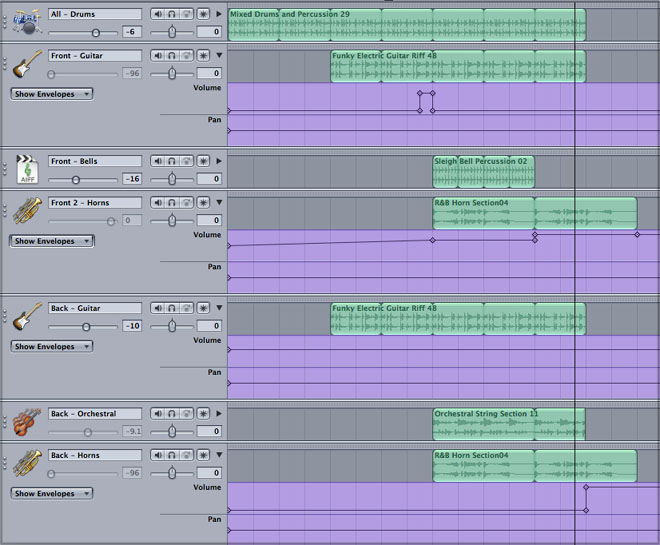Expand envelopes triangle on Front - Bells track
This screenshot has width=660, height=545.
(219, 161)
